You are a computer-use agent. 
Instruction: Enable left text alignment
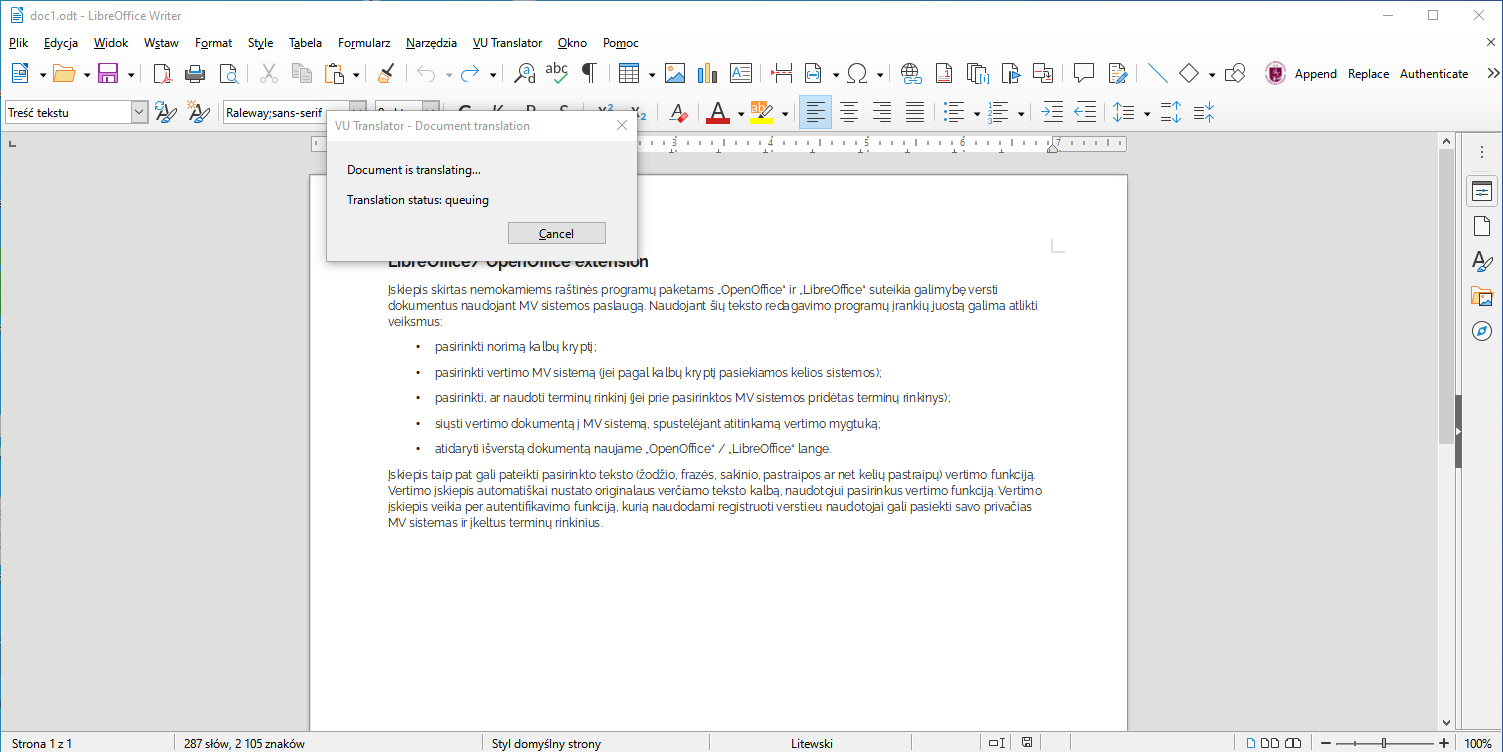click(815, 113)
